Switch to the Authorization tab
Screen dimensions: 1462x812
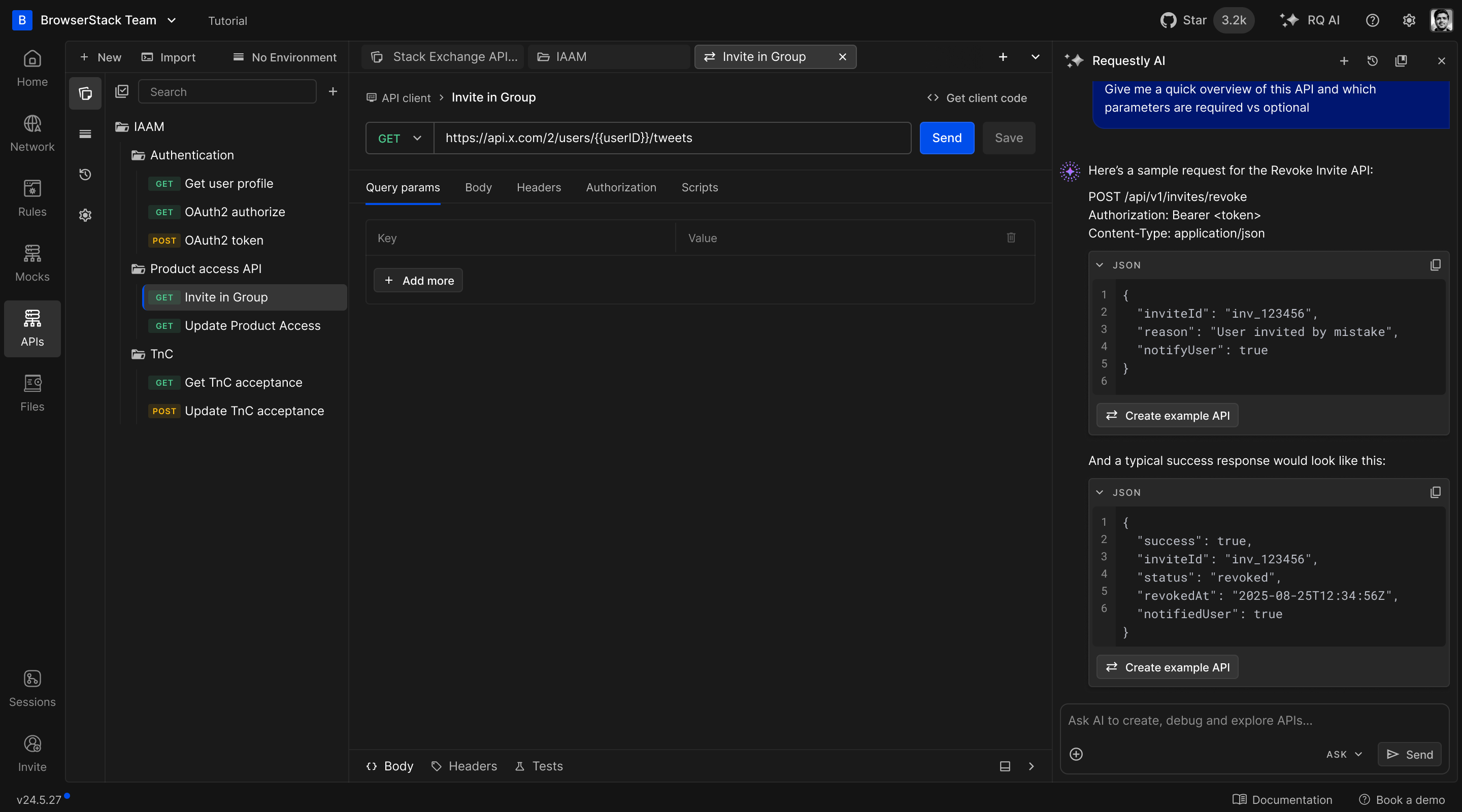point(621,187)
